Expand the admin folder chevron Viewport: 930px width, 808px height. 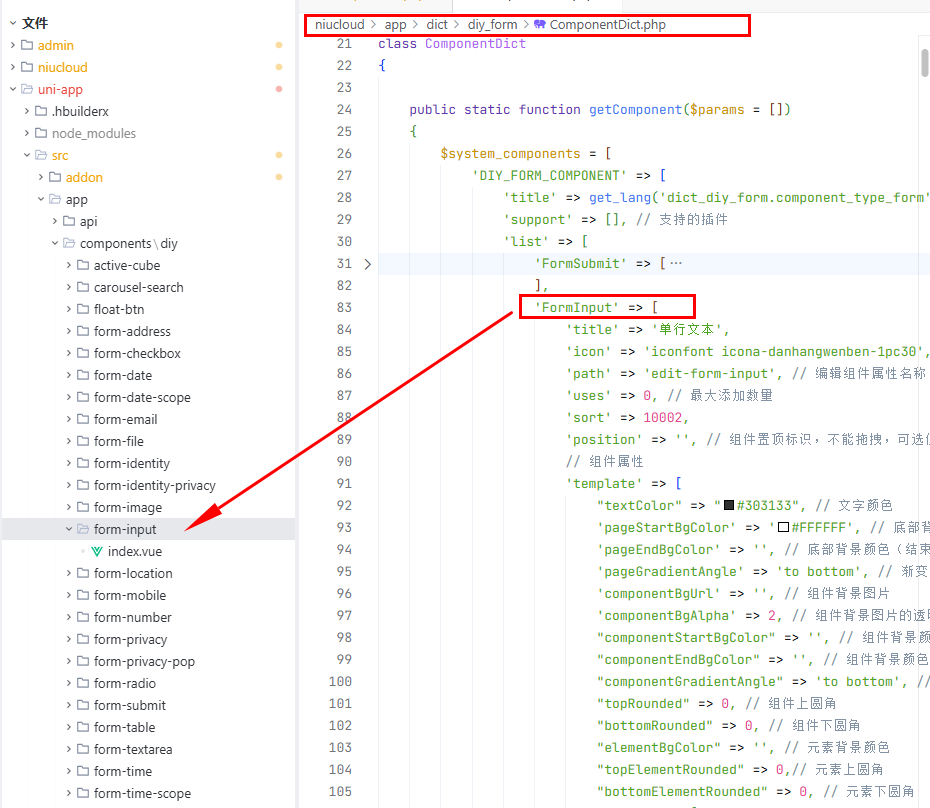pos(13,45)
